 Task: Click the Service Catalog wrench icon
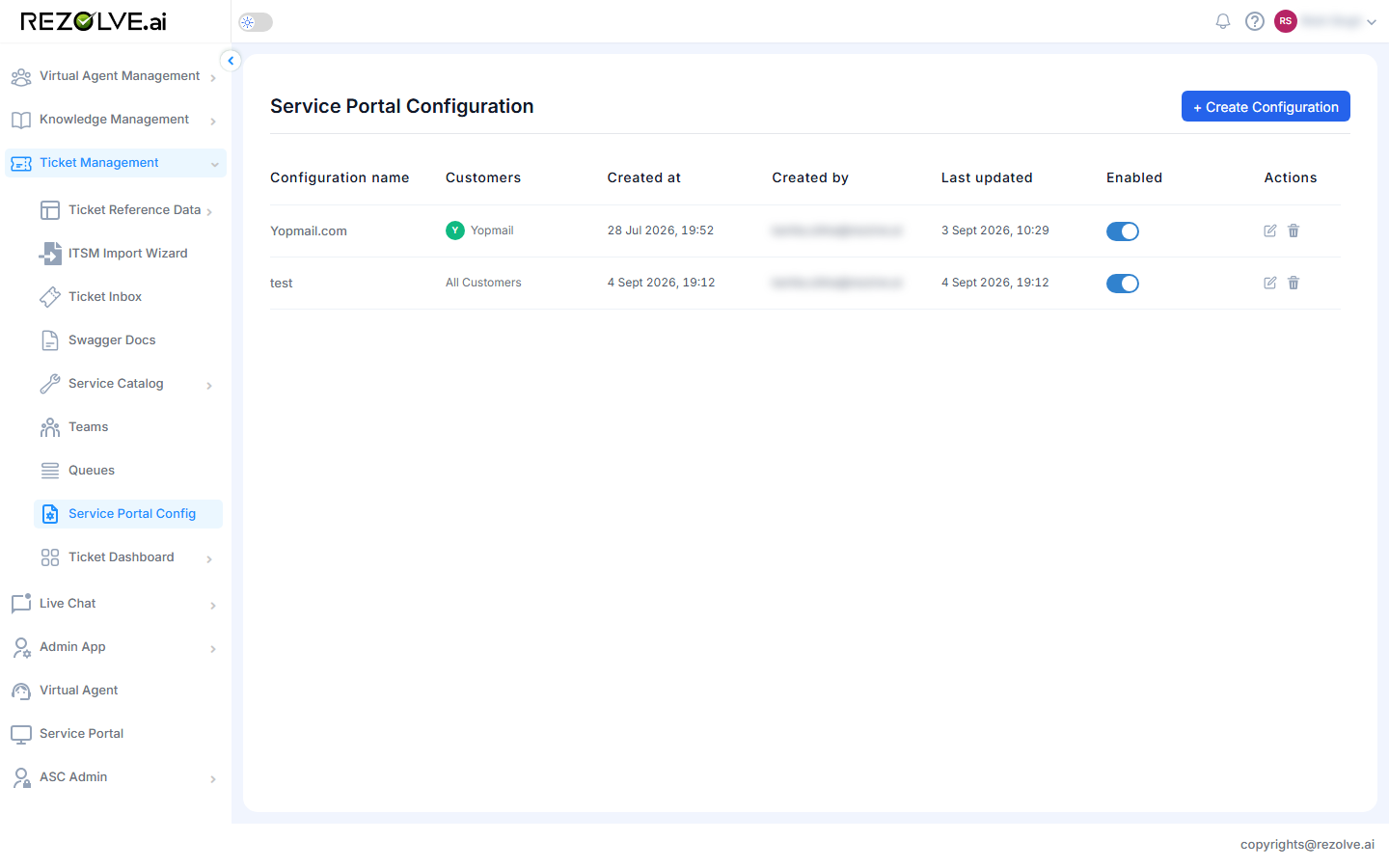click(50, 384)
